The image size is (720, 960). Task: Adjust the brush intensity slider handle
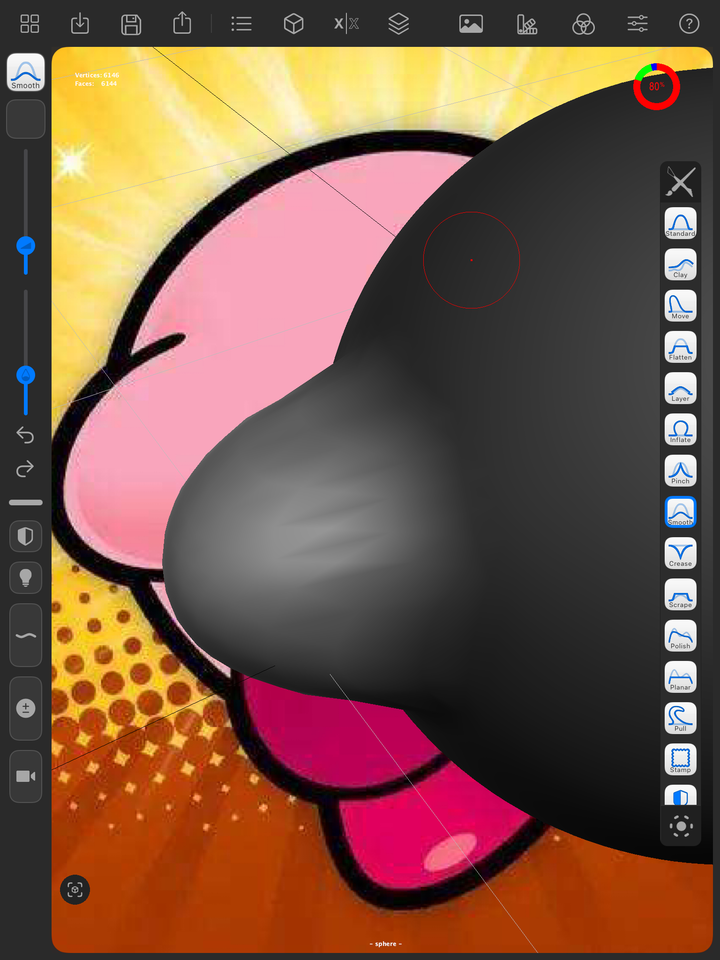(x=26, y=375)
